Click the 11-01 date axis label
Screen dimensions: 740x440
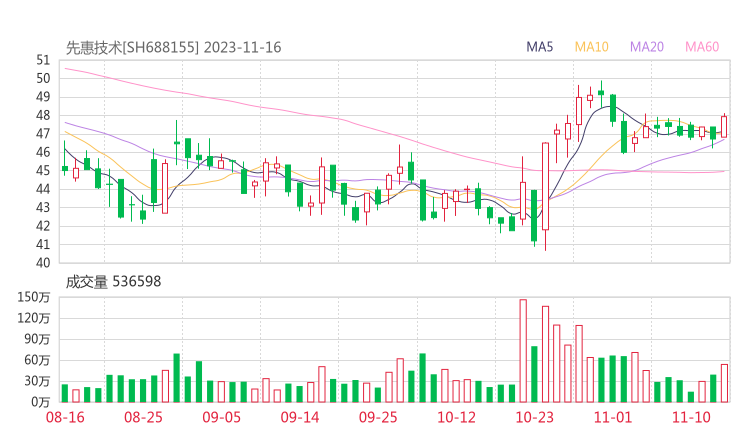click(x=613, y=417)
